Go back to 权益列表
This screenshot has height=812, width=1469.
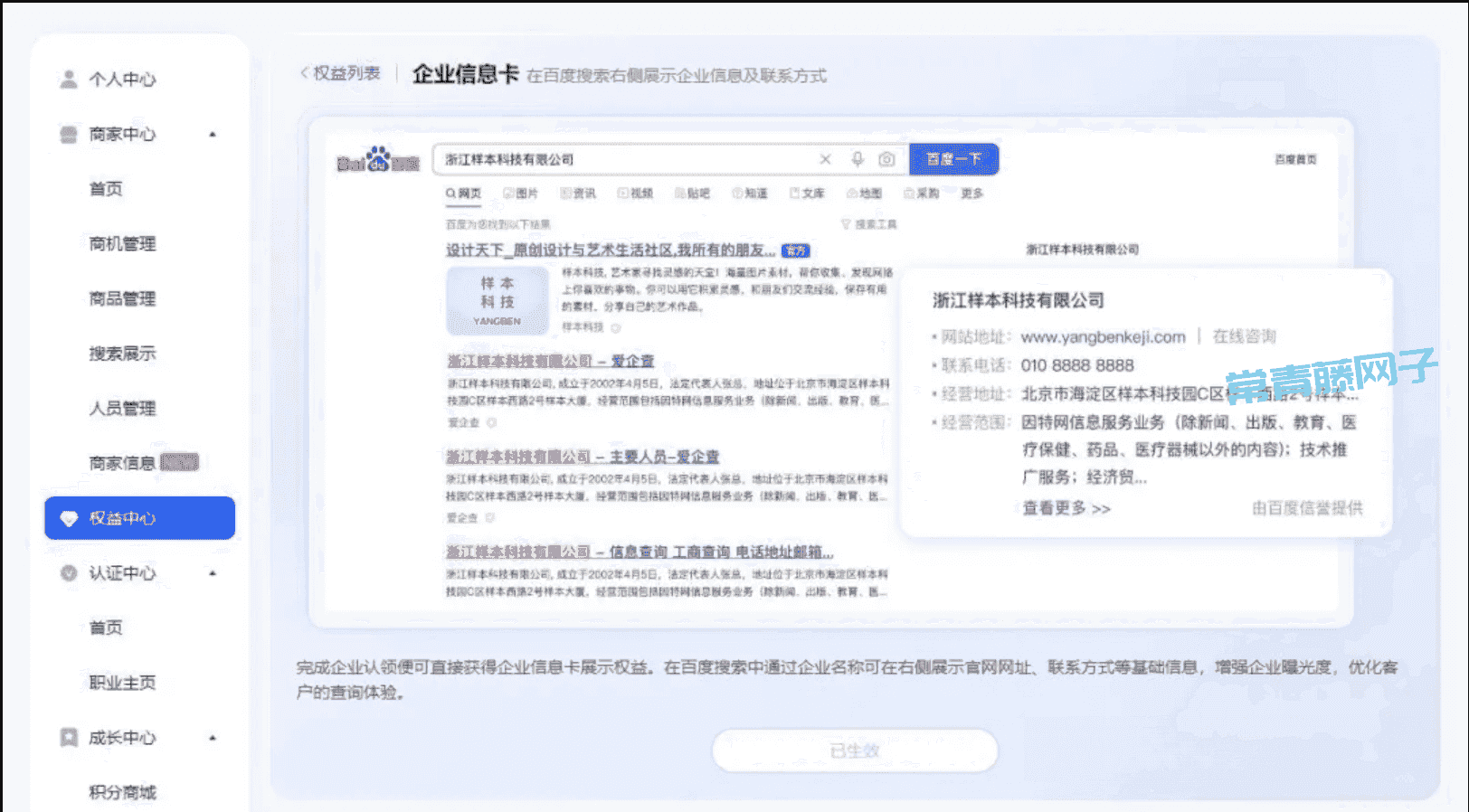coord(340,73)
